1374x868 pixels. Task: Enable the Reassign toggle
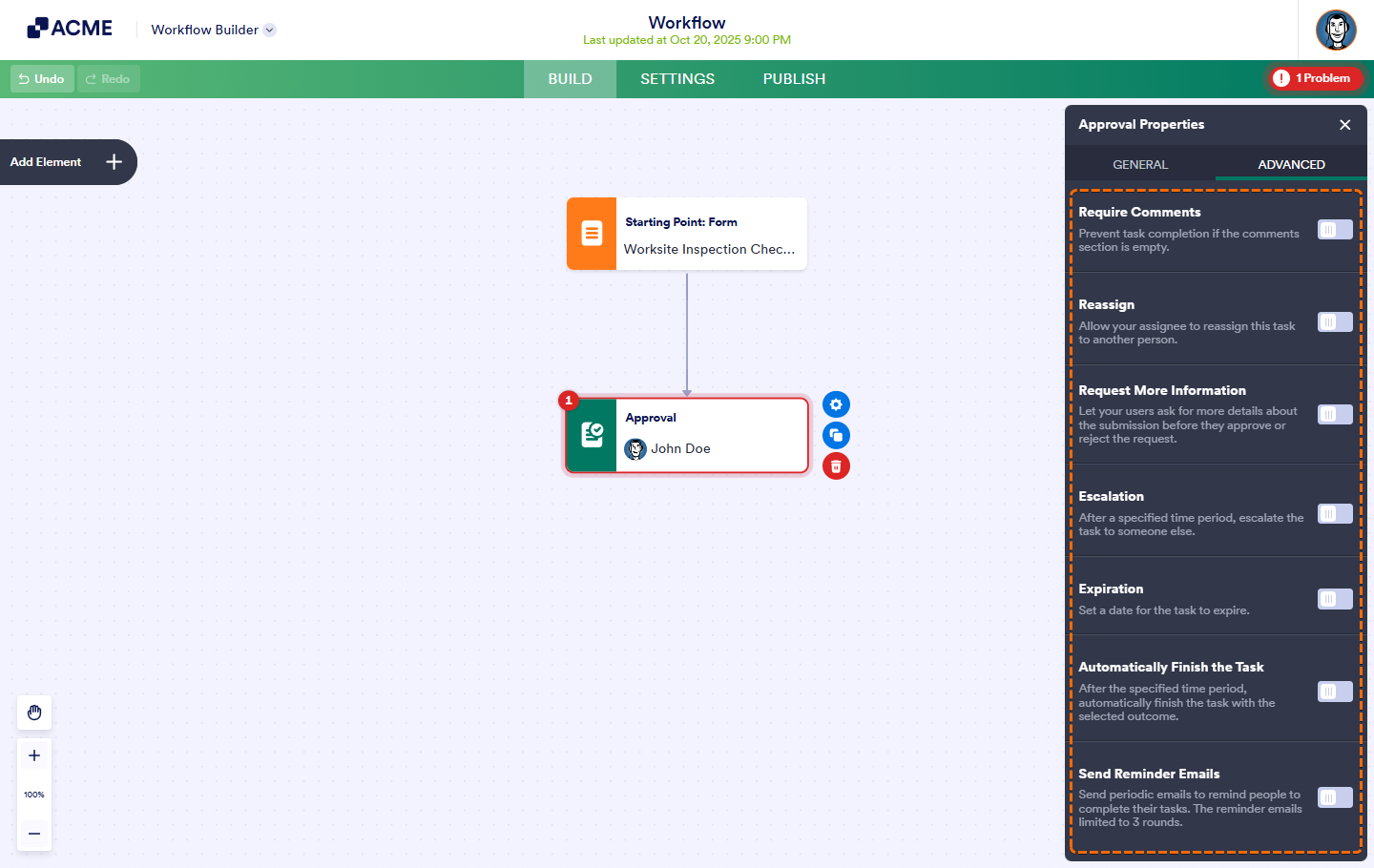[1335, 322]
